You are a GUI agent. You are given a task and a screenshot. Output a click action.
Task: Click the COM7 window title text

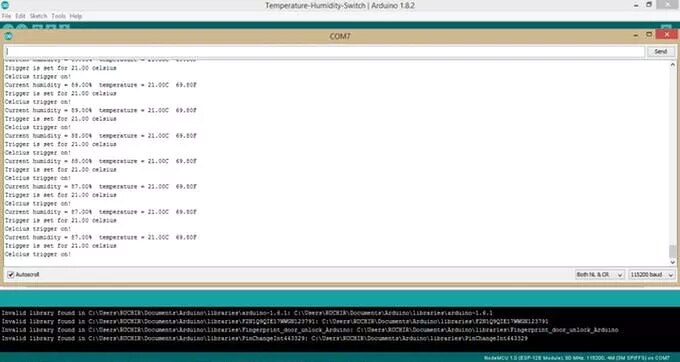click(x=340, y=36)
